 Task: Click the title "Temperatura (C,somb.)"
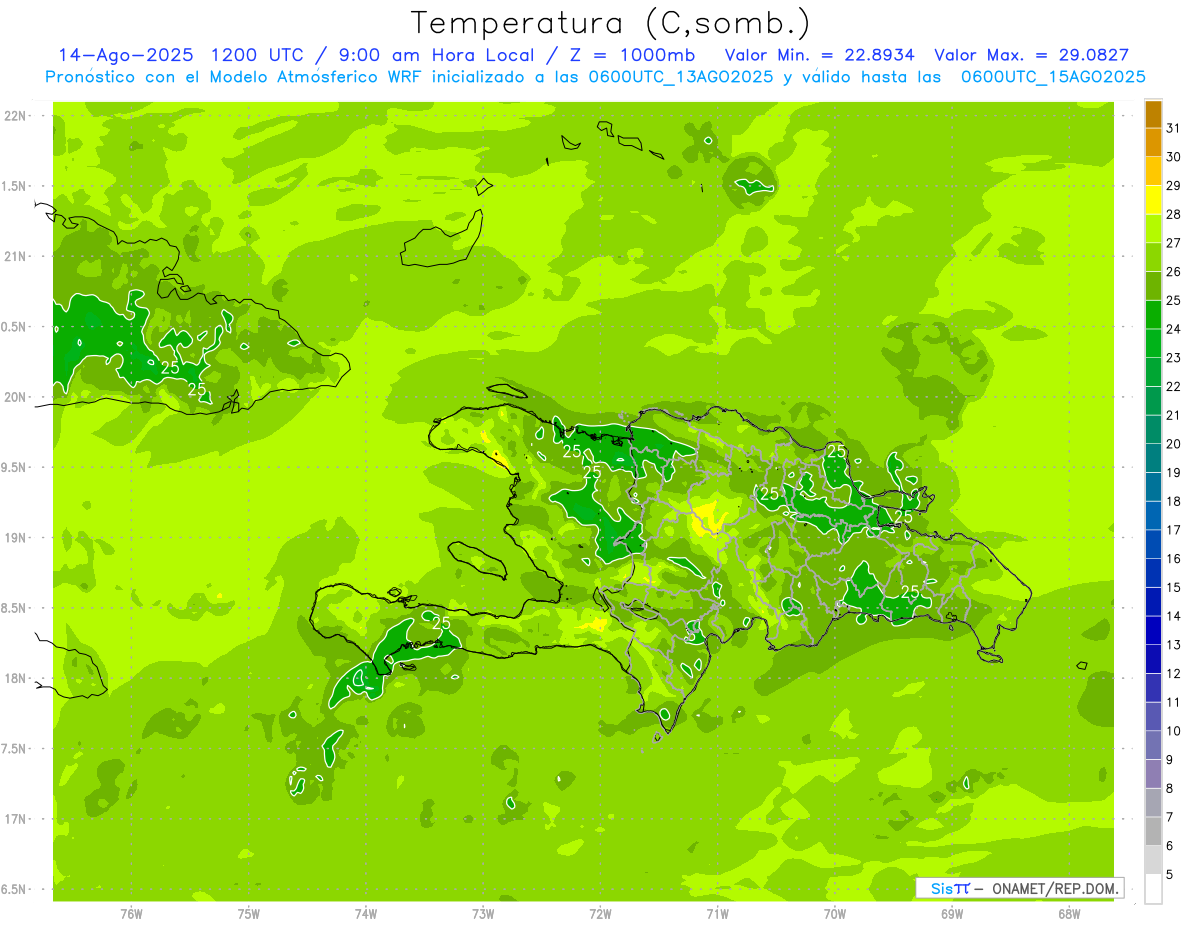610,23
